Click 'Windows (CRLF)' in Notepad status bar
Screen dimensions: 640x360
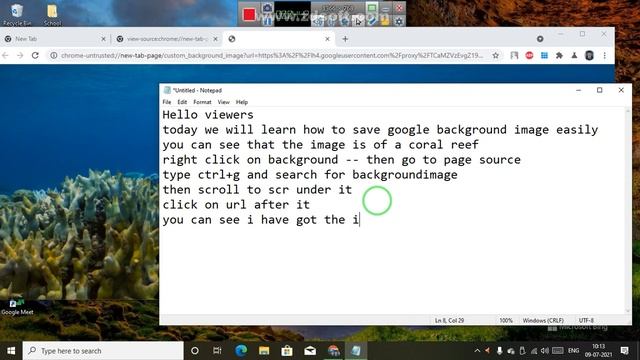tap(543, 320)
